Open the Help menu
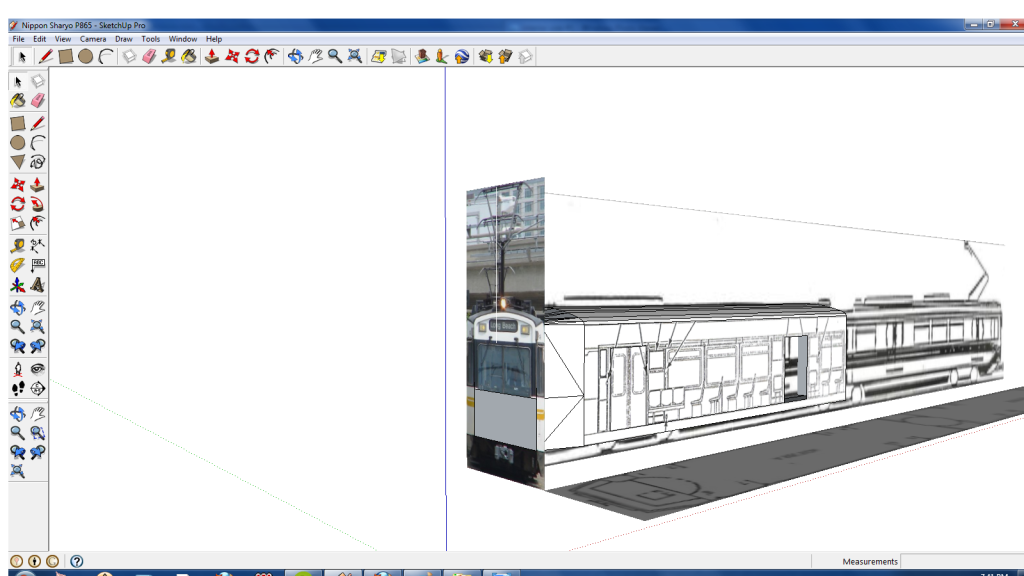The image size is (1024, 576). point(214,39)
